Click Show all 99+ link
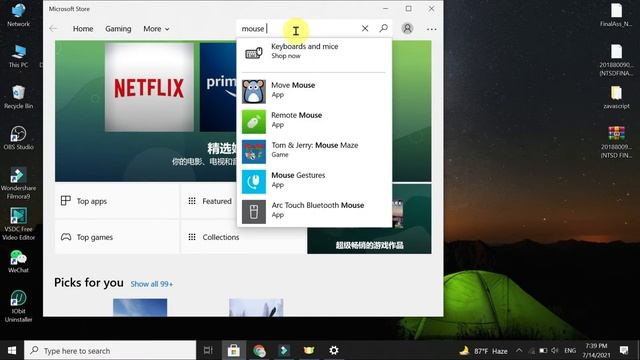The height and width of the screenshot is (360, 640). click(x=152, y=284)
